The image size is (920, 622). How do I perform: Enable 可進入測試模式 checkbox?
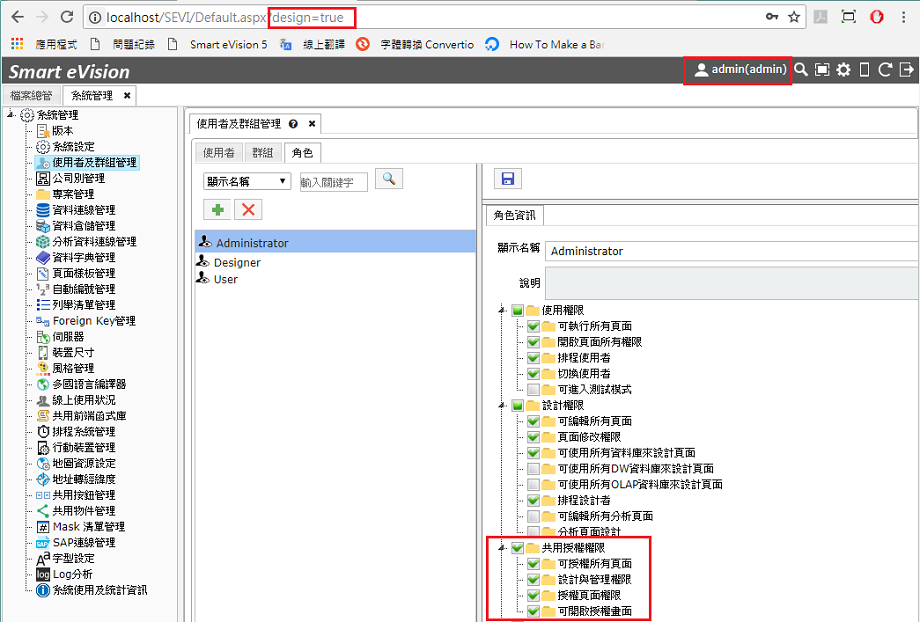point(533,390)
